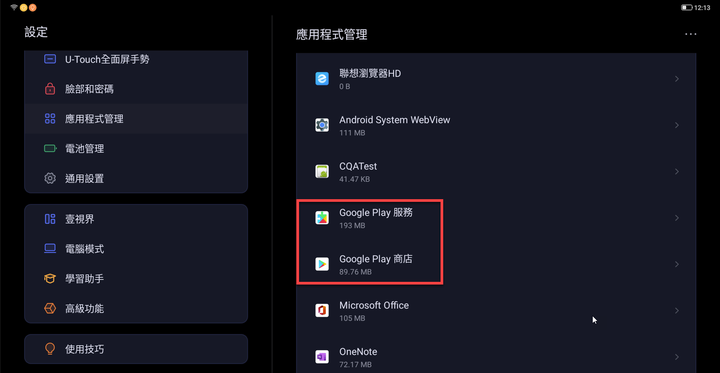Click the 壹視界 panel icon
This screenshot has height=373, width=720.
[50, 219]
